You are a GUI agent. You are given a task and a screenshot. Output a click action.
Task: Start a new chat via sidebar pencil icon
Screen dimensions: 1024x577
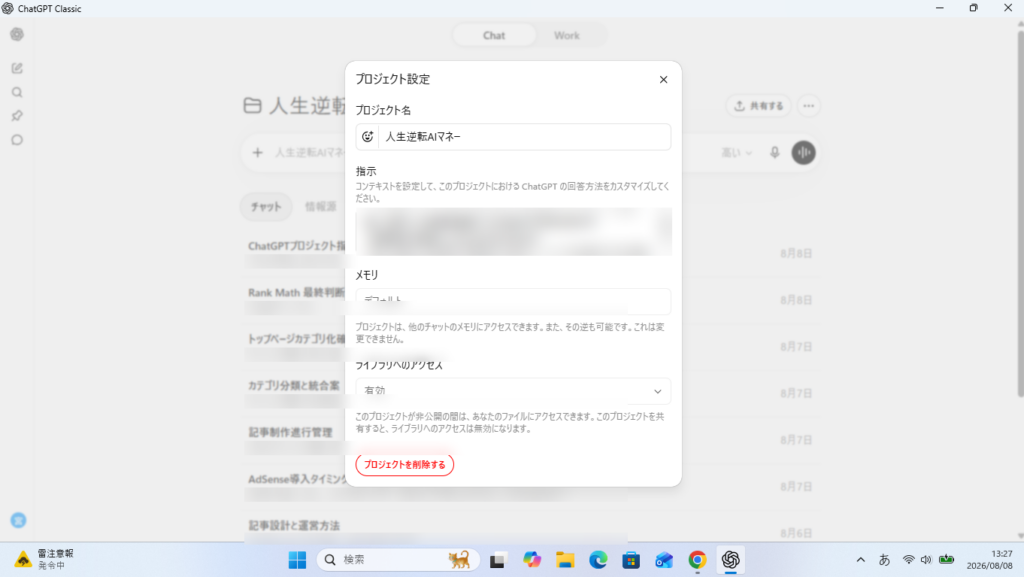[17, 68]
